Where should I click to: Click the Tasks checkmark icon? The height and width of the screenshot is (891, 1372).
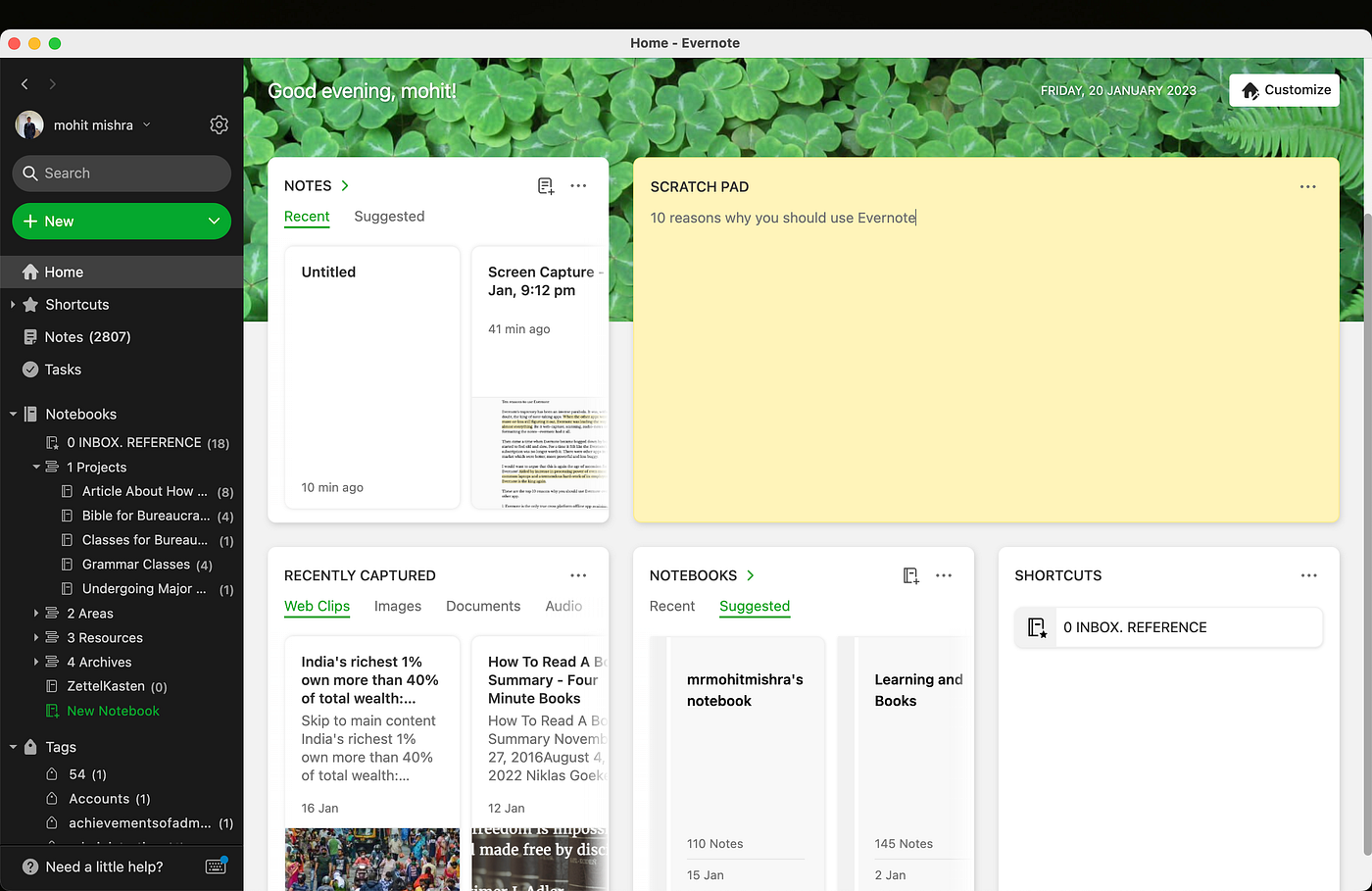click(x=30, y=370)
